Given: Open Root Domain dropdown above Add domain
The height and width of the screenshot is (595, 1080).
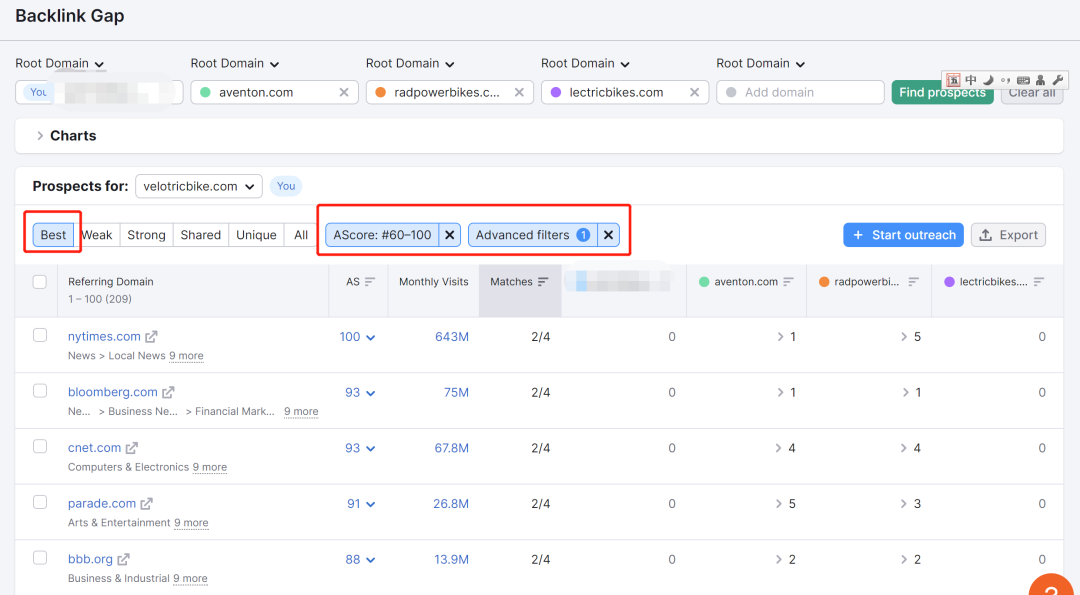Looking at the screenshot, I should point(761,63).
